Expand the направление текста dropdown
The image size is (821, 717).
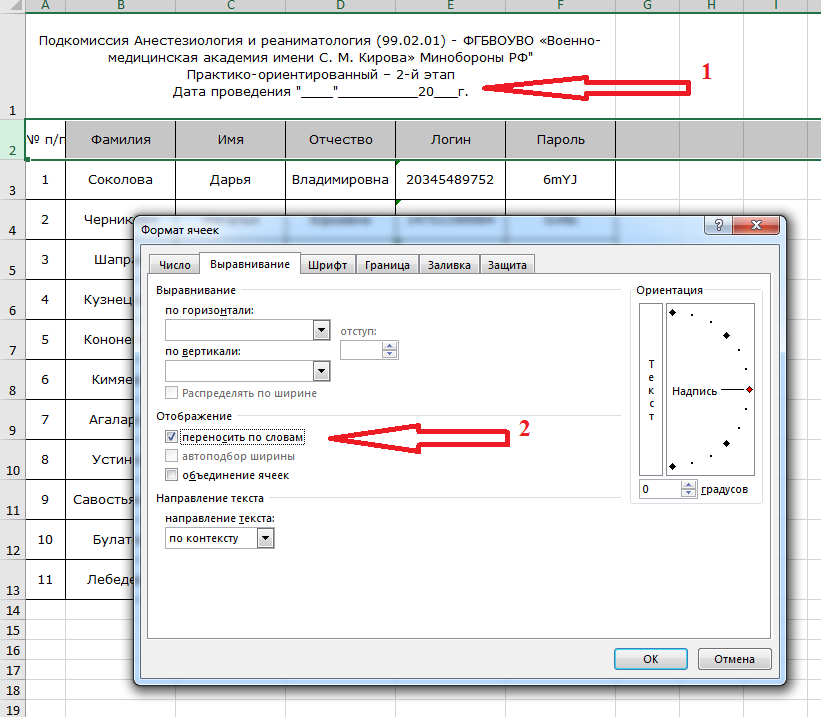click(265, 538)
